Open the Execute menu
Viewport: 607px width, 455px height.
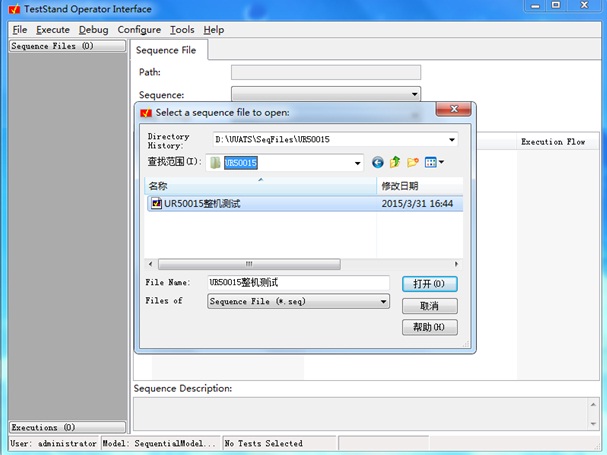pyautogui.click(x=53, y=30)
